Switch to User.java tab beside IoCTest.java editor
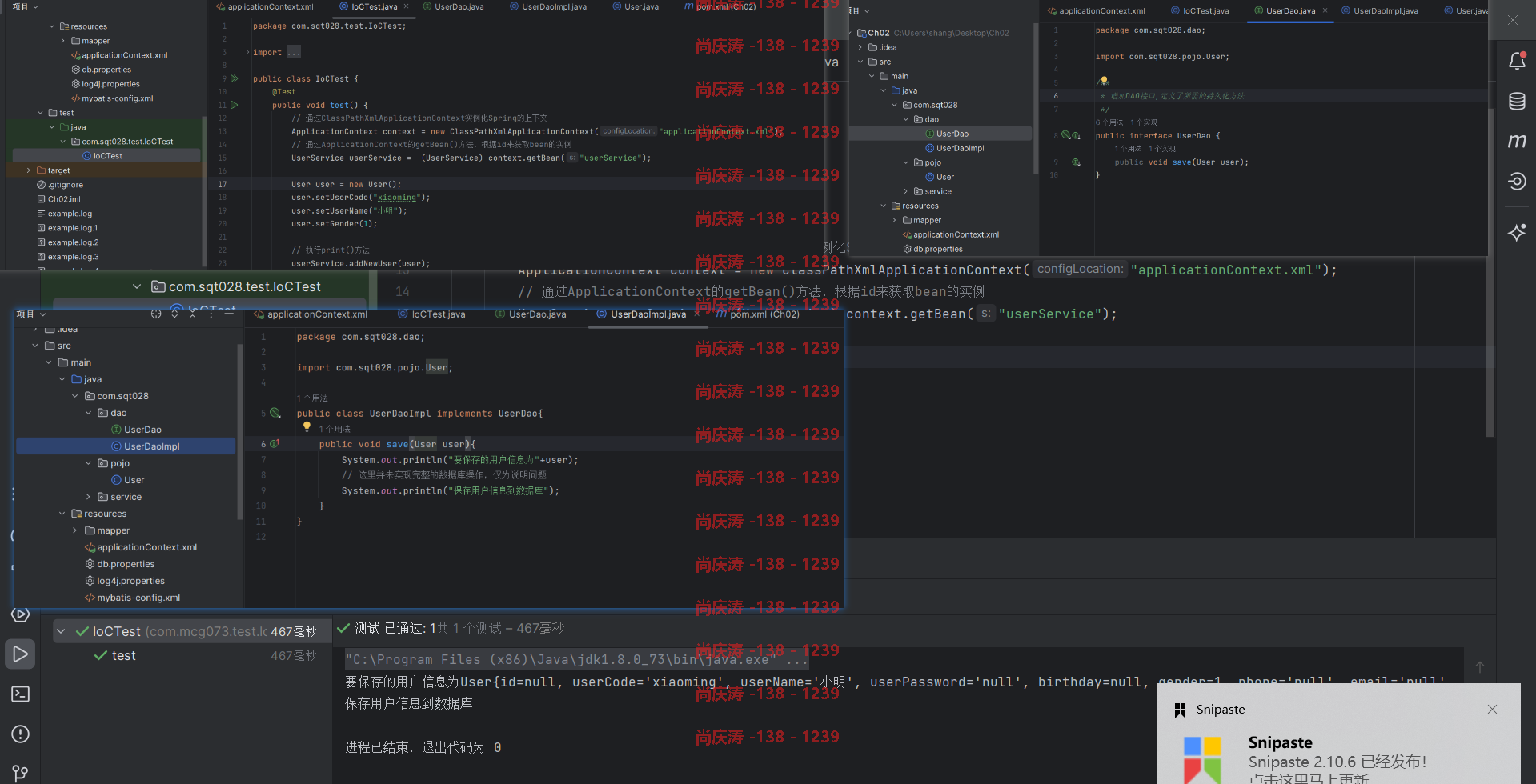The image size is (1536, 784). pyautogui.click(x=636, y=6)
